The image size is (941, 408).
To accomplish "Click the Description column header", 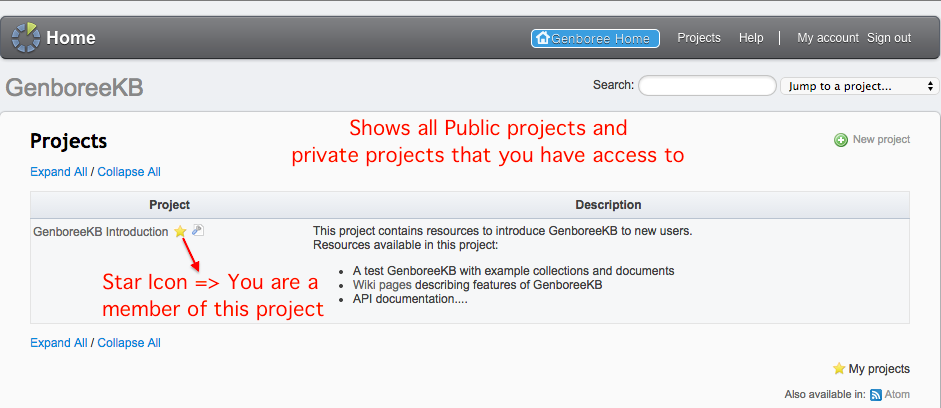I will pyautogui.click(x=608, y=205).
